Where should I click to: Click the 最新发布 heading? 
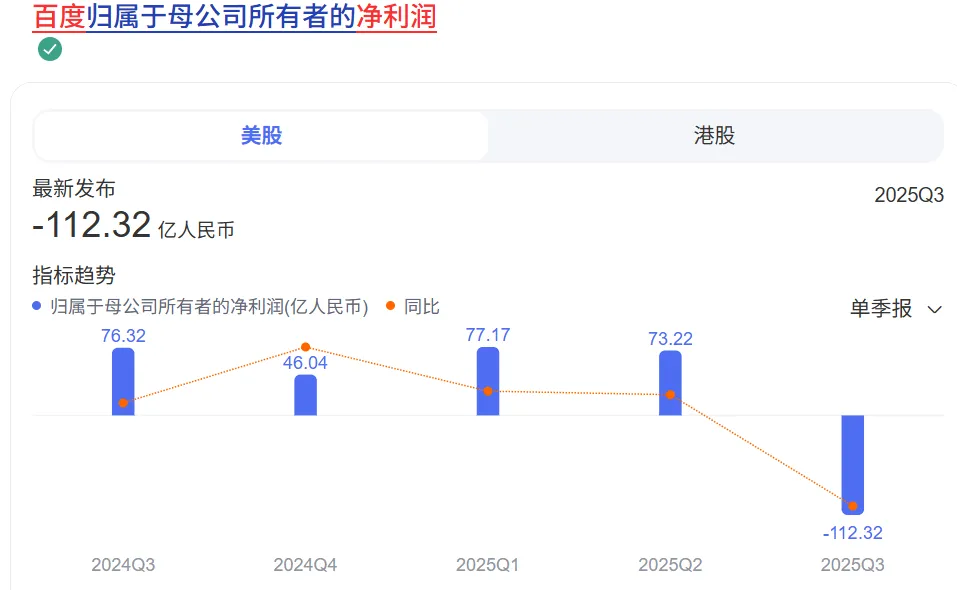(74, 189)
